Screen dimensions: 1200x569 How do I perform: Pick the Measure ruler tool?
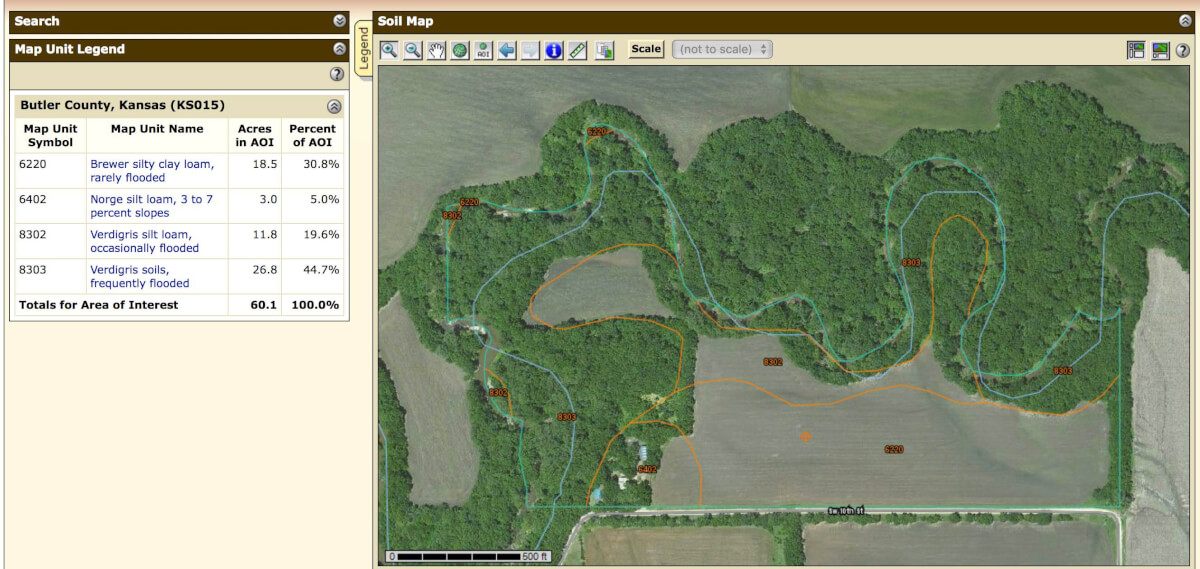tap(578, 50)
